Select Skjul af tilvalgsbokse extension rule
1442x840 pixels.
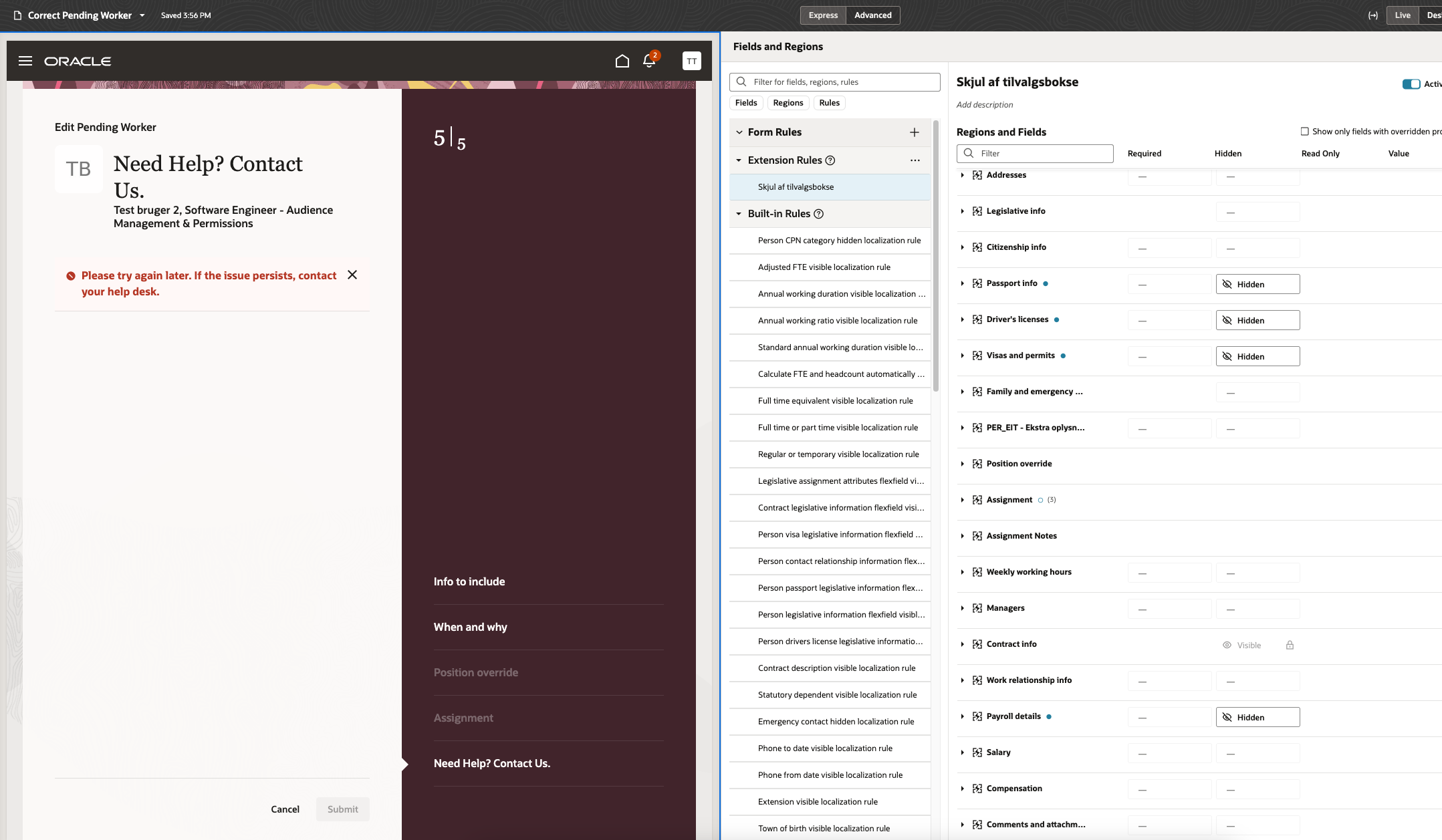click(796, 187)
